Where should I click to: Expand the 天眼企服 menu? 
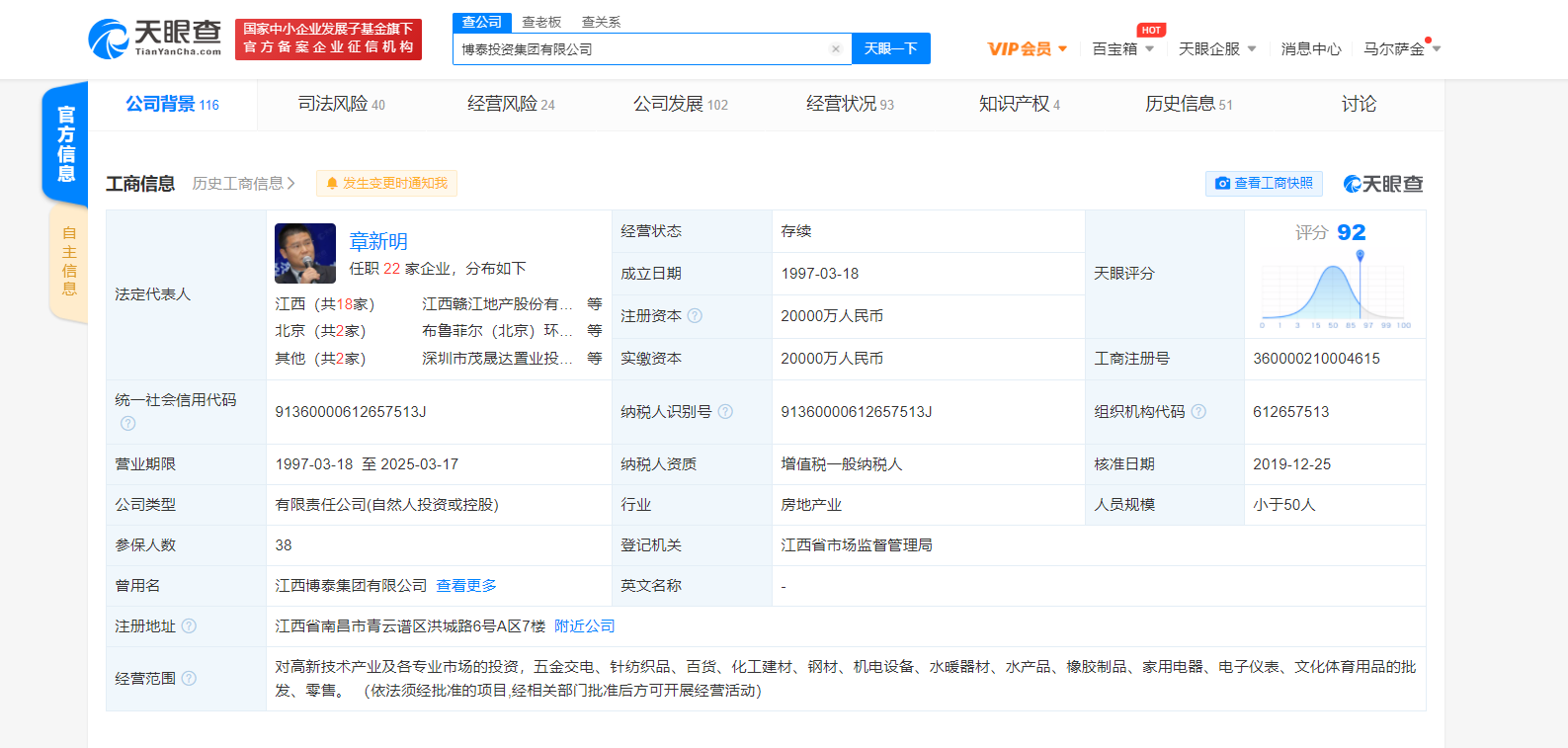point(1217,48)
